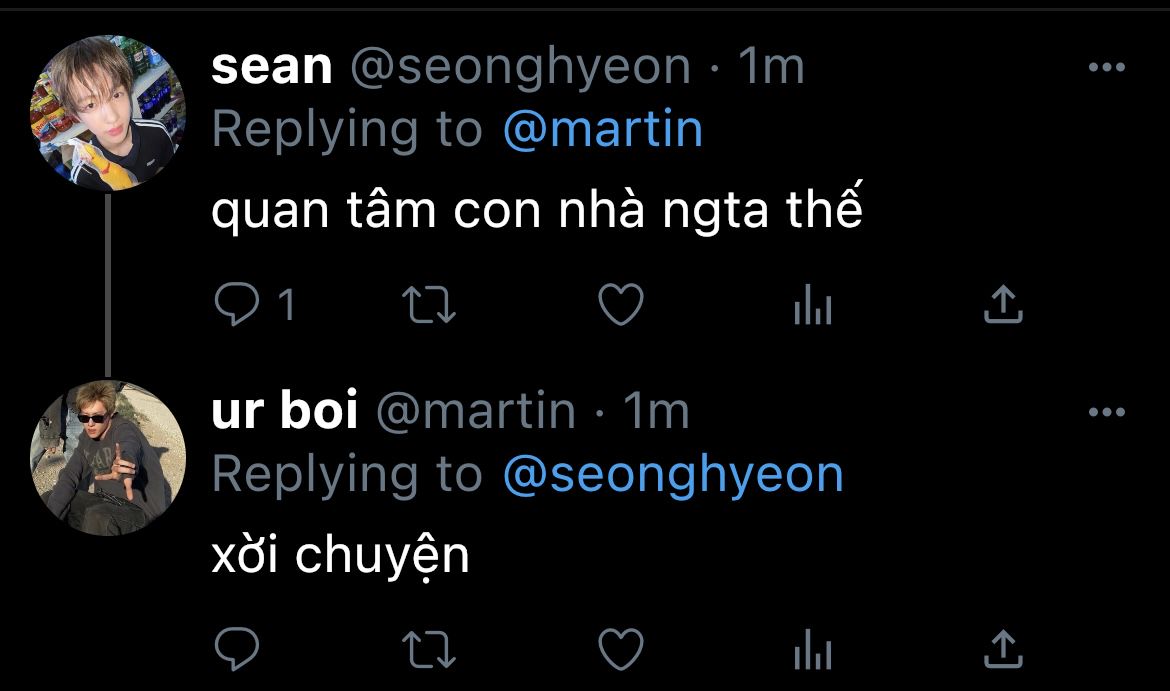This screenshot has height=691, width=1170.
Task: Click the @martin mention link in sean's tweet
Action: pyautogui.click(x=603, y=130)
